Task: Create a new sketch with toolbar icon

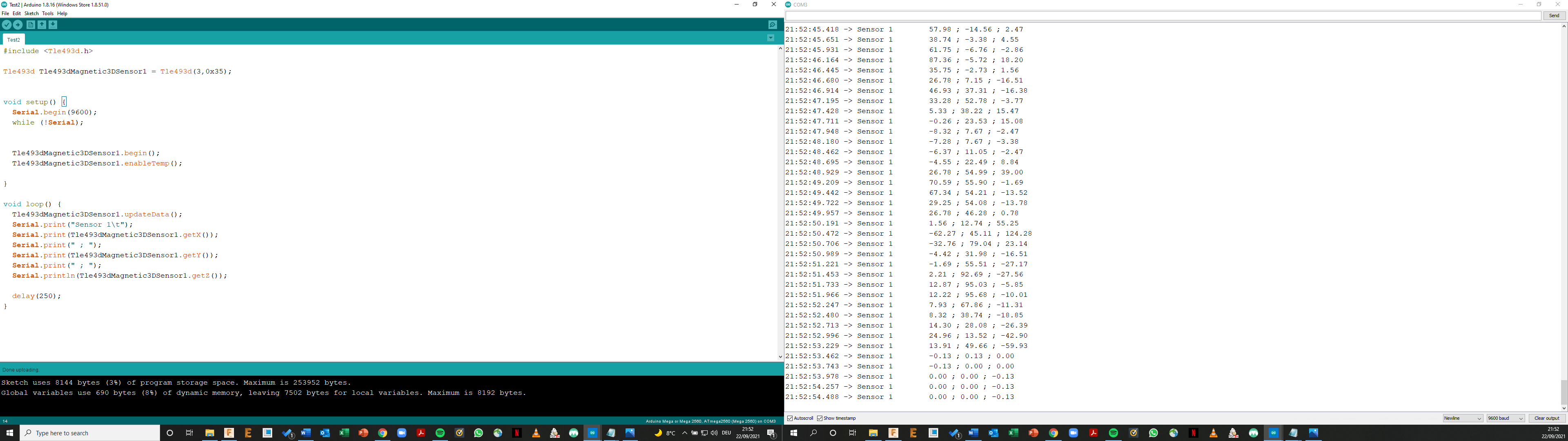Action: coord(31,25)
